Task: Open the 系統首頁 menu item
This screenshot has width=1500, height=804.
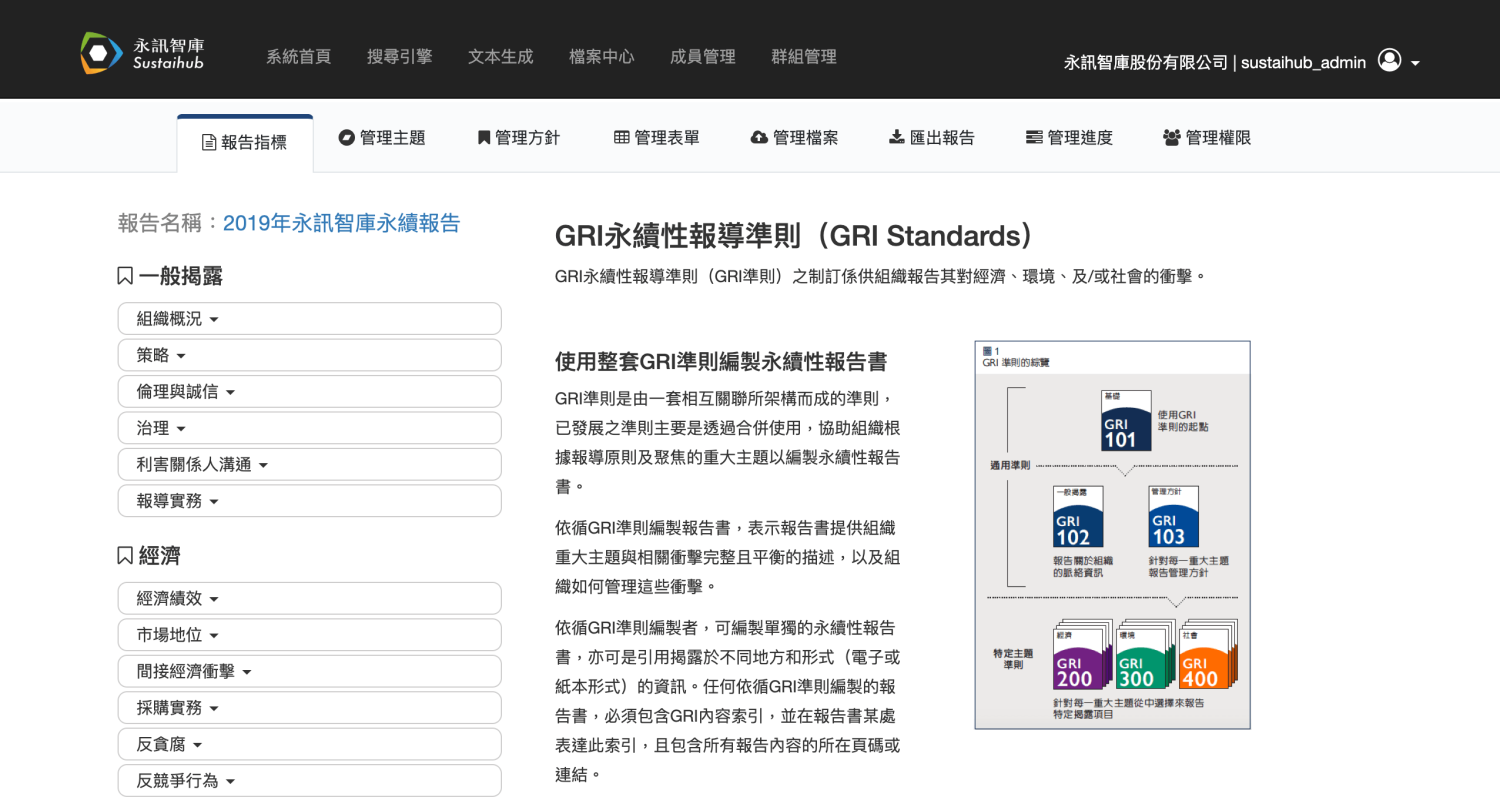Action: [298, 57]
